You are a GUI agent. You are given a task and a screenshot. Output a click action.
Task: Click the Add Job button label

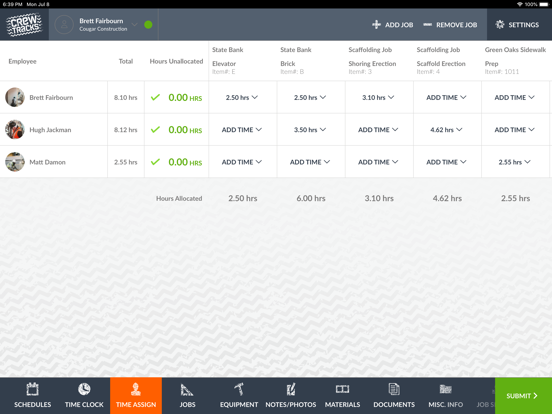coord(399,25)
